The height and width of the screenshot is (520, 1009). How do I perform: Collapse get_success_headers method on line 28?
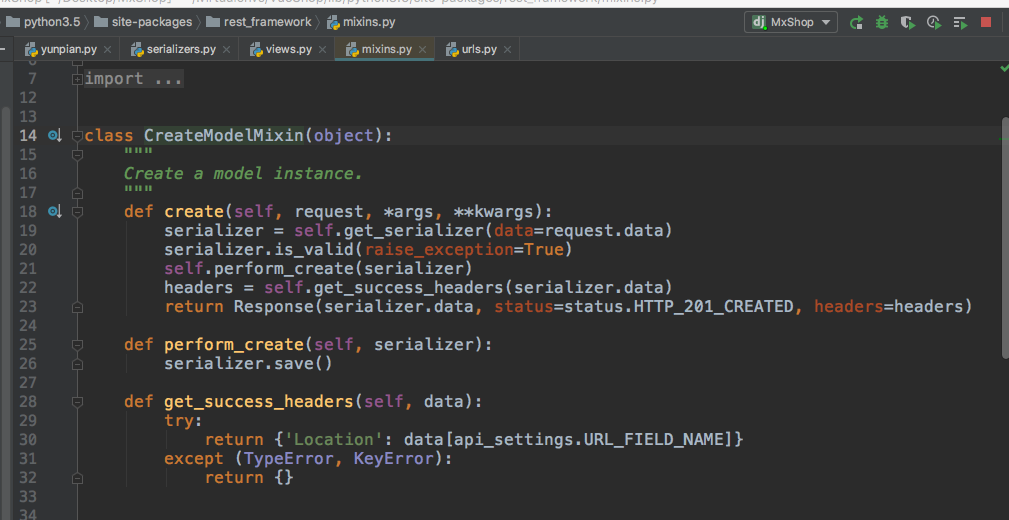click(77, 402)
